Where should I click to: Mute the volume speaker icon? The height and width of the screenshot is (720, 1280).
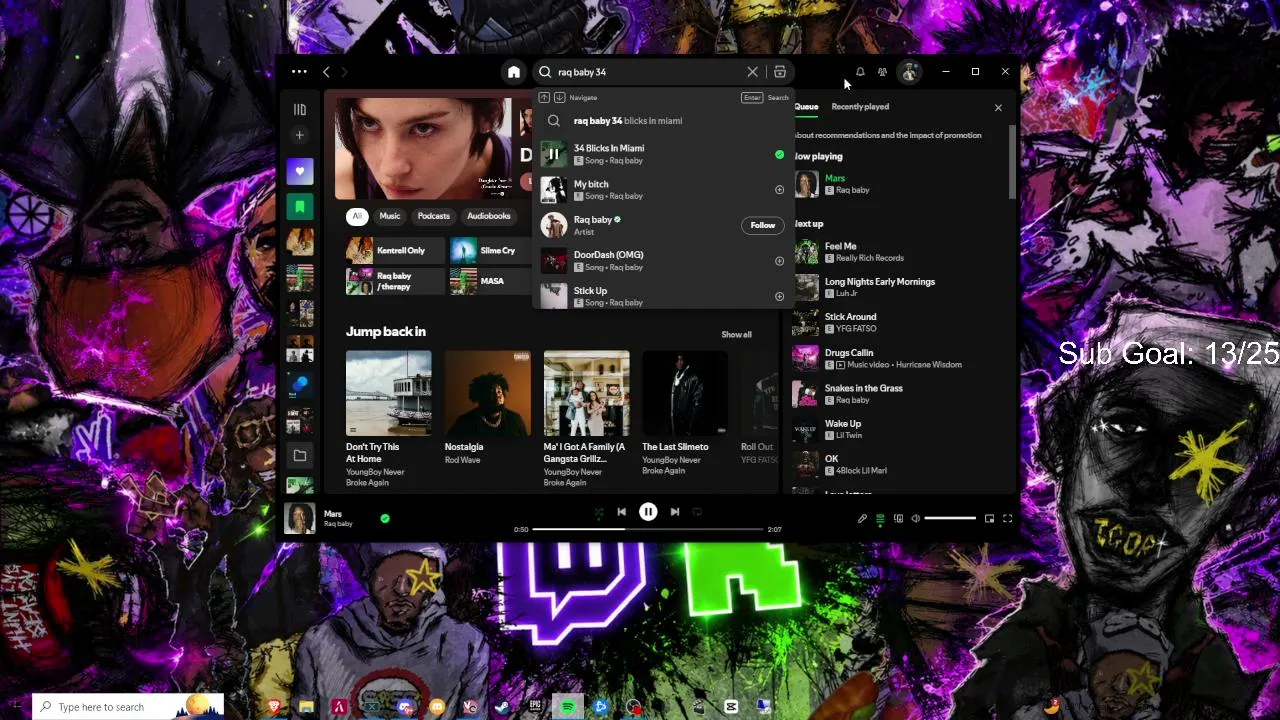click(x=915, y=519)
